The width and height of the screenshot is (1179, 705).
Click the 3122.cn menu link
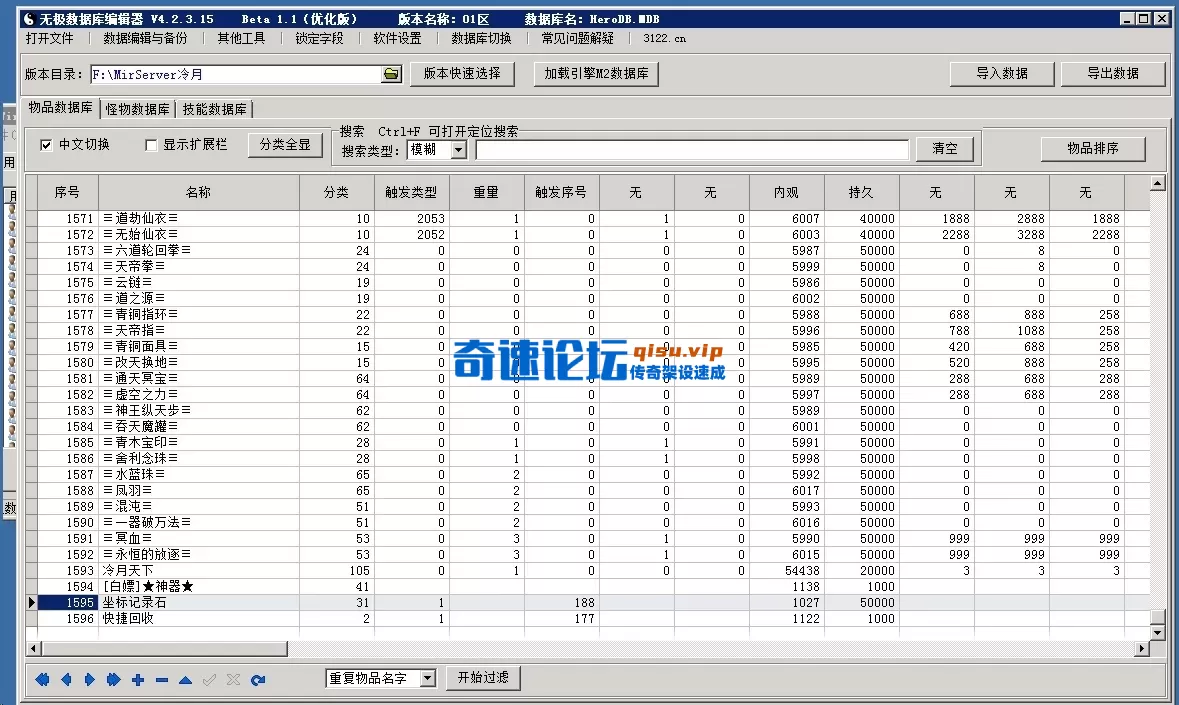[665, 38]
